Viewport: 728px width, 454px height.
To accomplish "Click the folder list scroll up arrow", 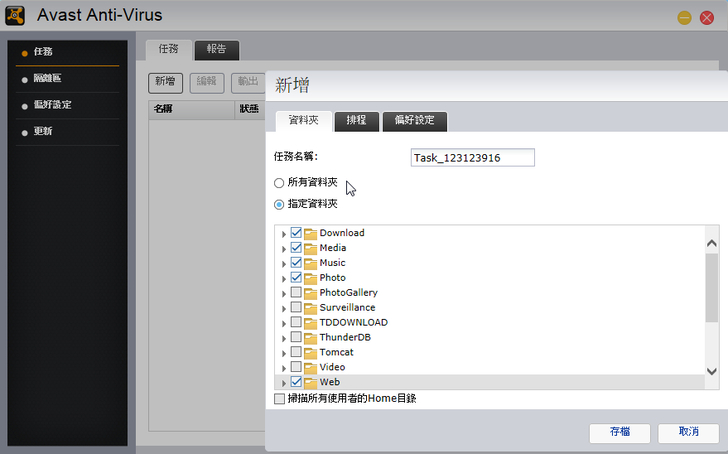I will 712,243.
